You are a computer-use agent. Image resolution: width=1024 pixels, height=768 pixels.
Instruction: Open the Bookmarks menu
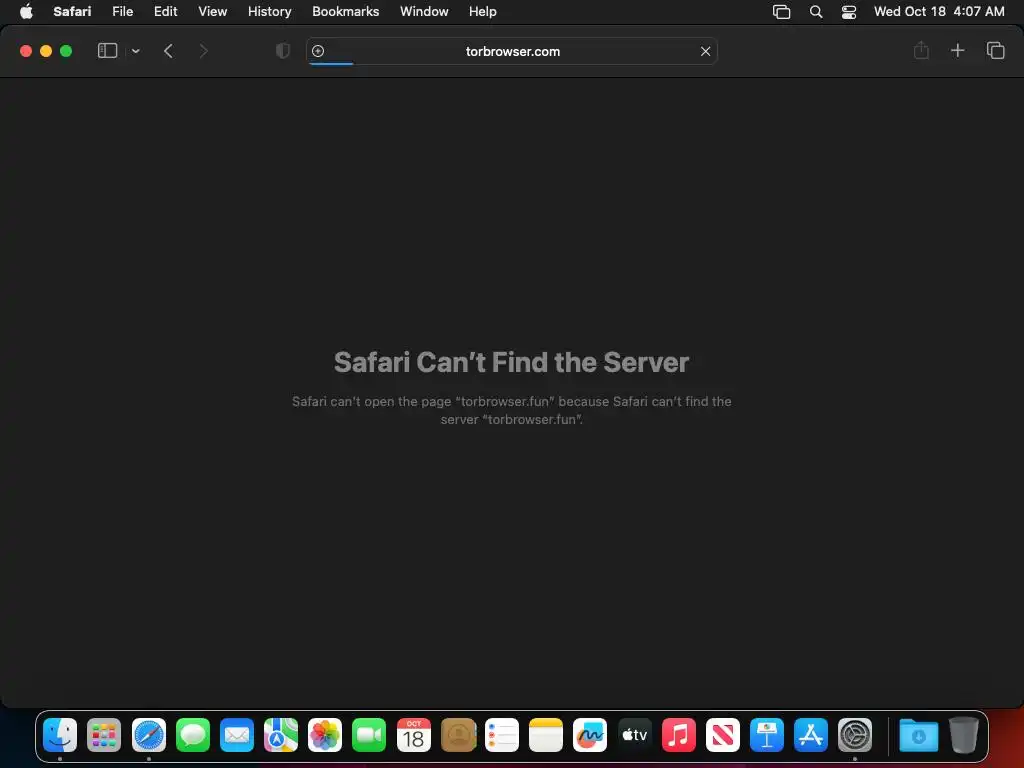click(x=345, y=11)
